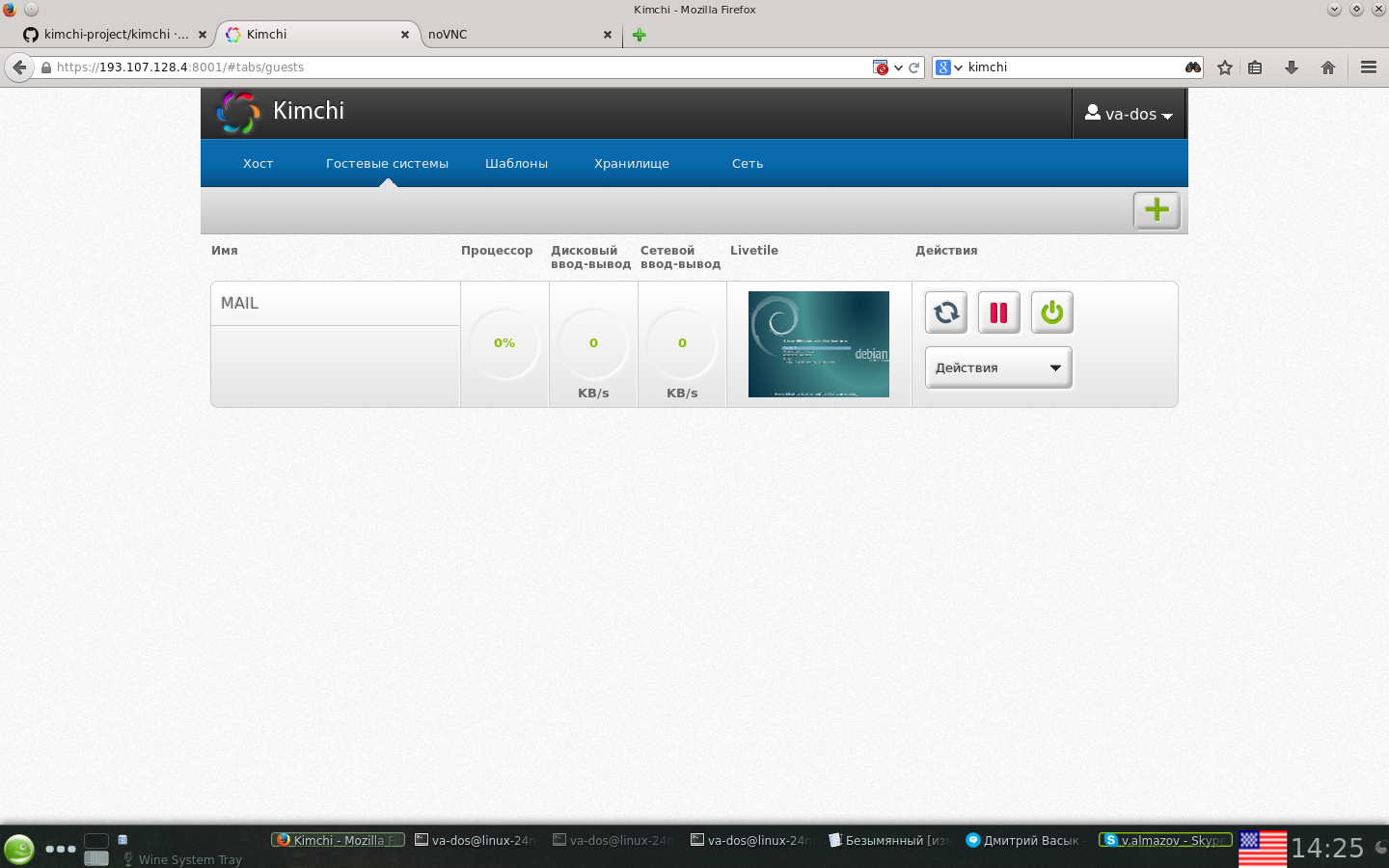Click the Wine System Tray item
Image resolution: width=1389 pixels, height=868 pixels.
click(182, 859)
